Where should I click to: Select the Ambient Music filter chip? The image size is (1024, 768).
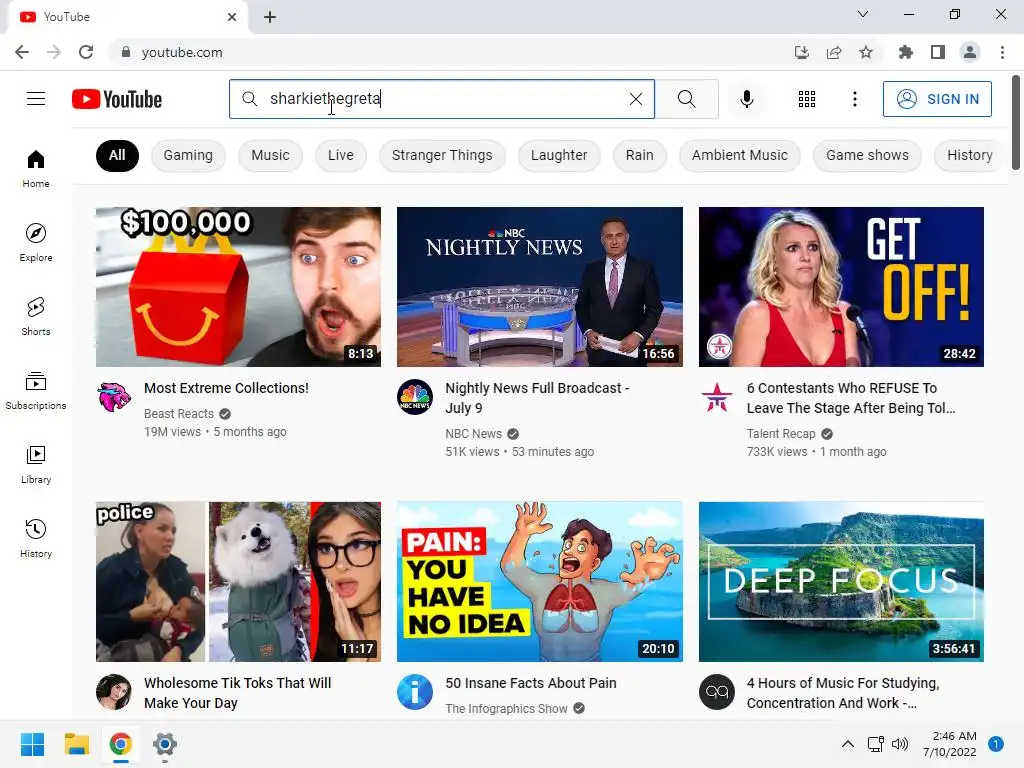point(740,155)
